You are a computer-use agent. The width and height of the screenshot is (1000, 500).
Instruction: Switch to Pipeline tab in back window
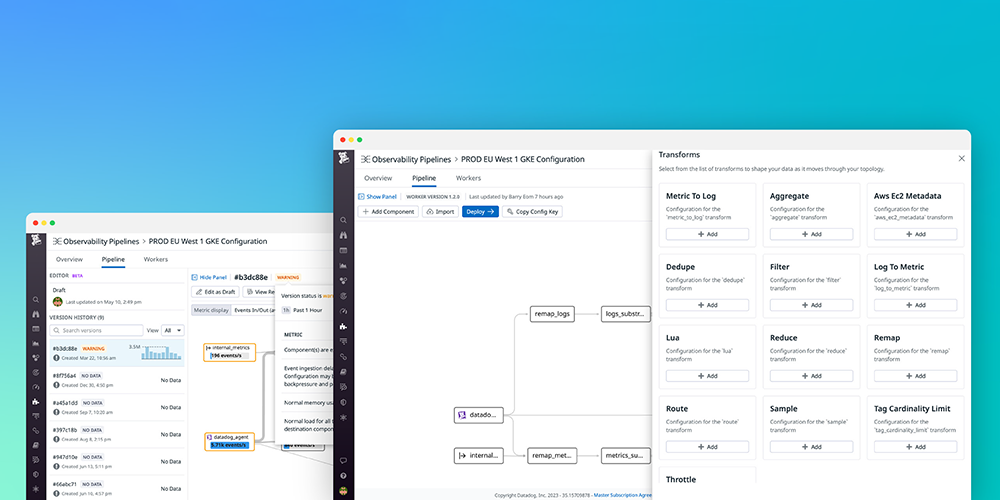pos(114,260)
